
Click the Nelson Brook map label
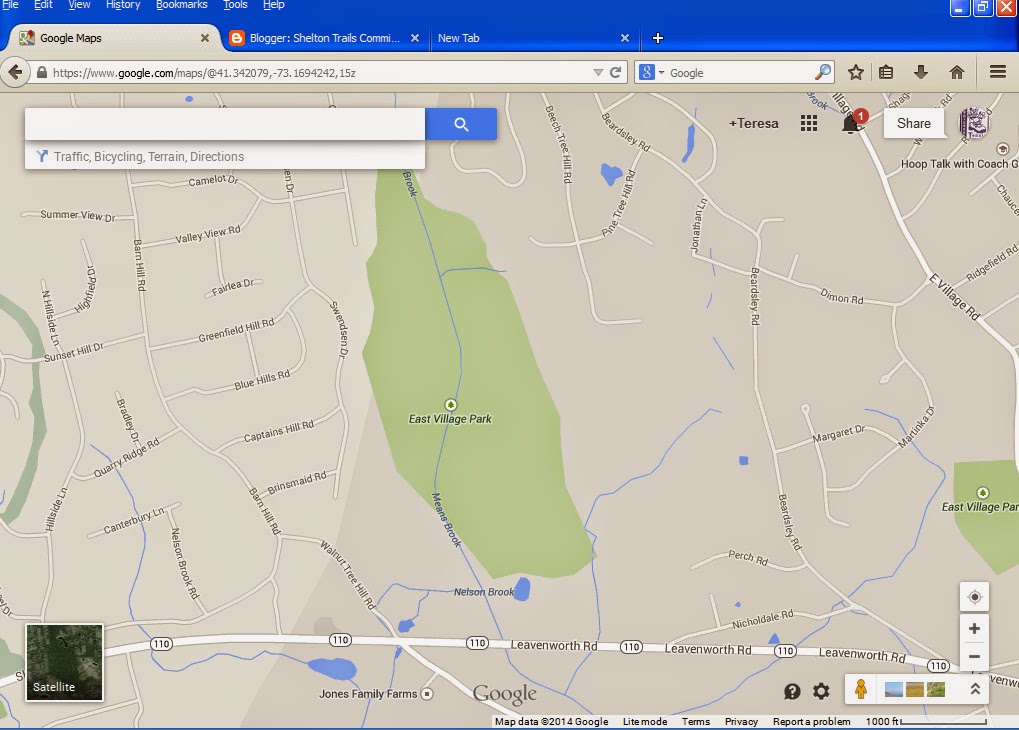(484, 592)
